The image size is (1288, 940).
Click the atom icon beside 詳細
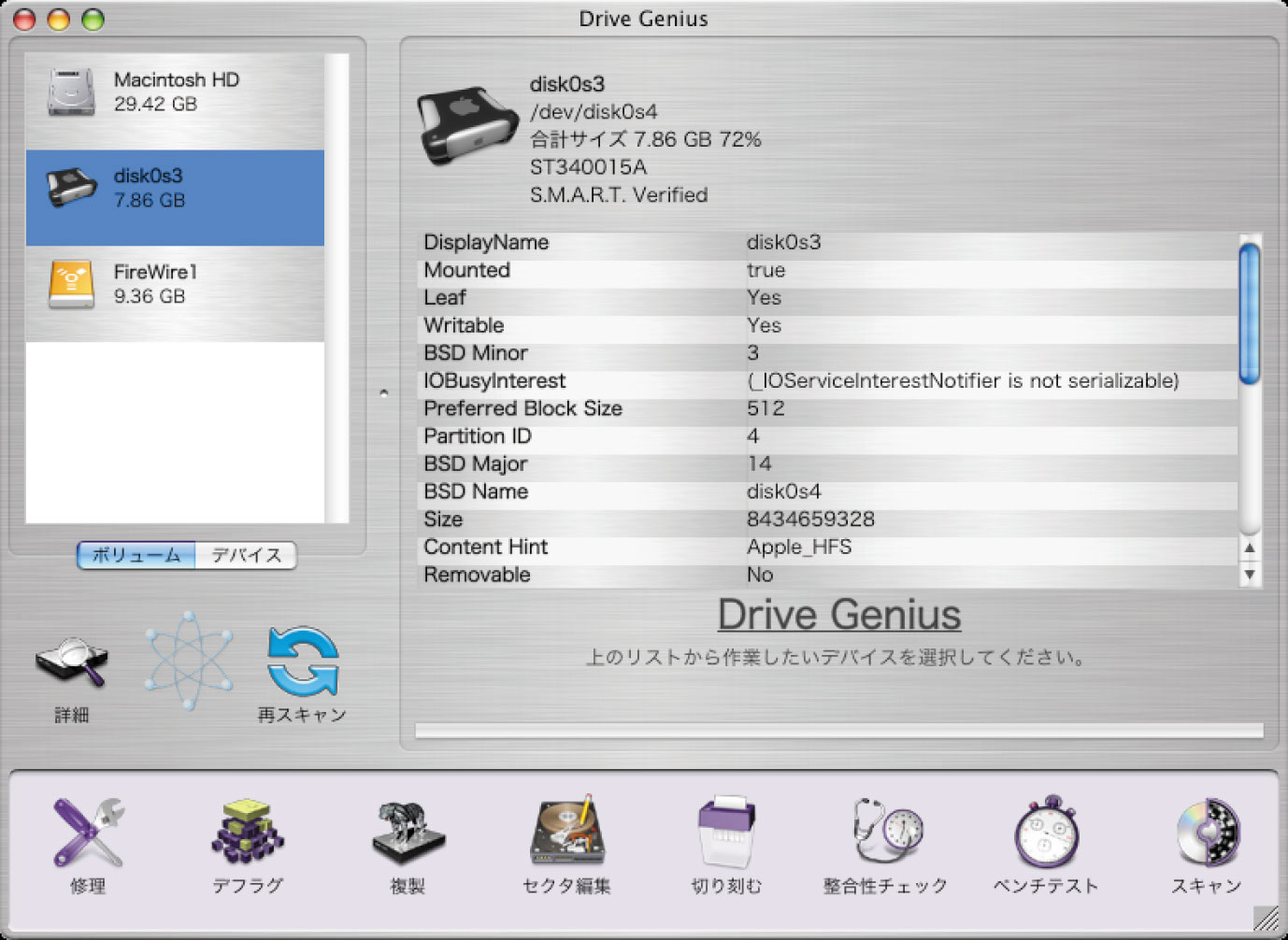(188, 661)
